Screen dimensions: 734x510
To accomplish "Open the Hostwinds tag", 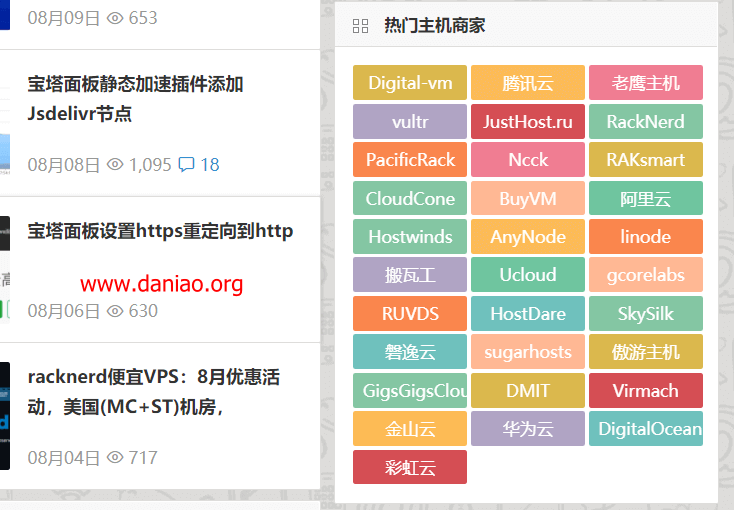I will (x=410, y=237).
